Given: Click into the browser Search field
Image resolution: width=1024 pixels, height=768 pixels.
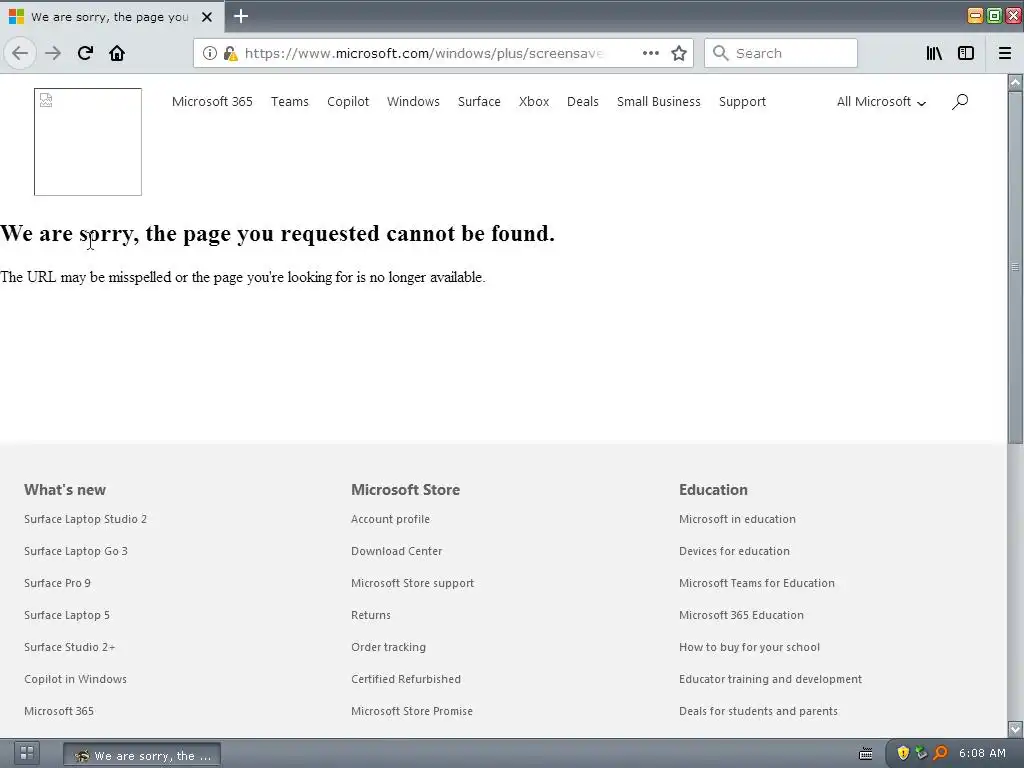Looking at the screenshot, I should coord(780,53).
